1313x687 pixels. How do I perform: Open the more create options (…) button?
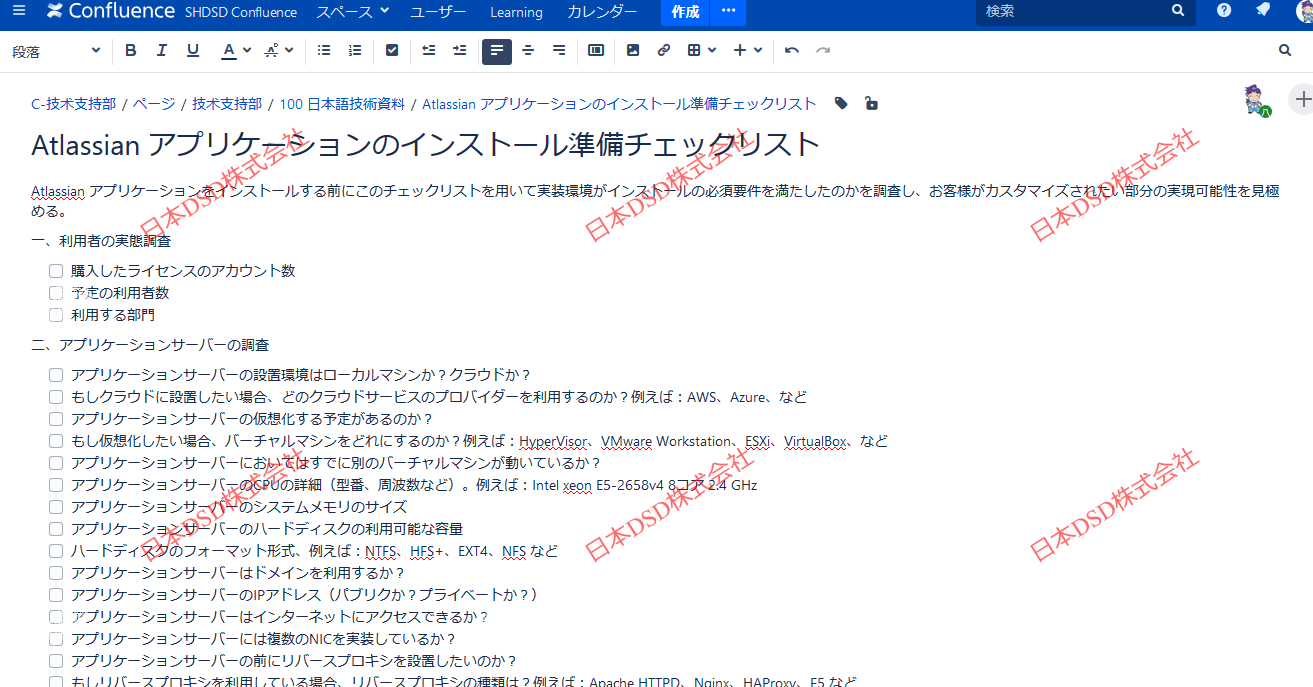[x=728, y=11]
